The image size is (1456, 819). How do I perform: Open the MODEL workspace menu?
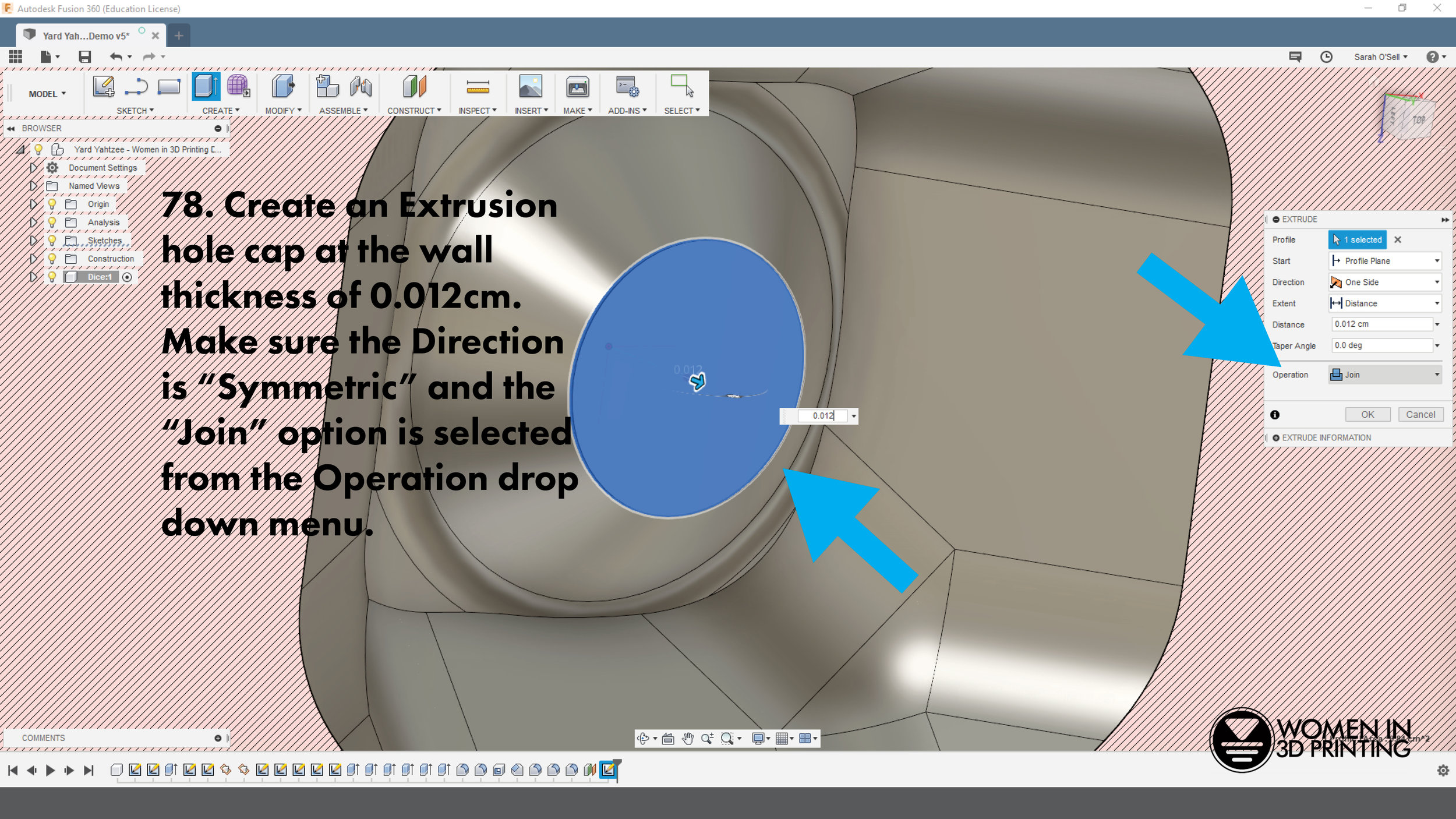47,94
